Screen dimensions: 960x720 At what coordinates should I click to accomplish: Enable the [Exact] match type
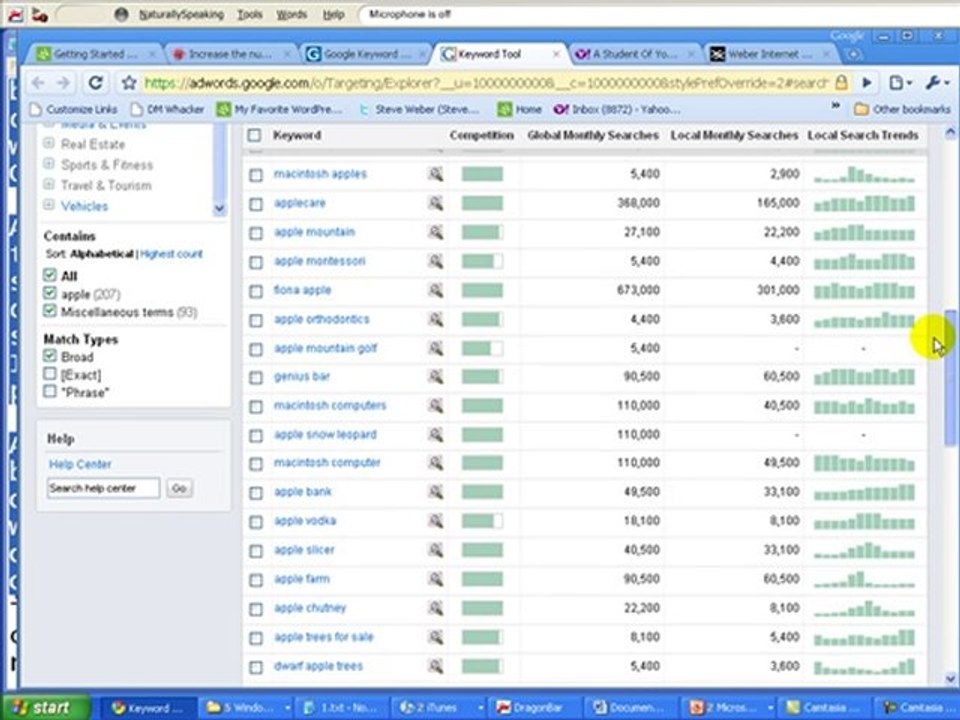50,373
